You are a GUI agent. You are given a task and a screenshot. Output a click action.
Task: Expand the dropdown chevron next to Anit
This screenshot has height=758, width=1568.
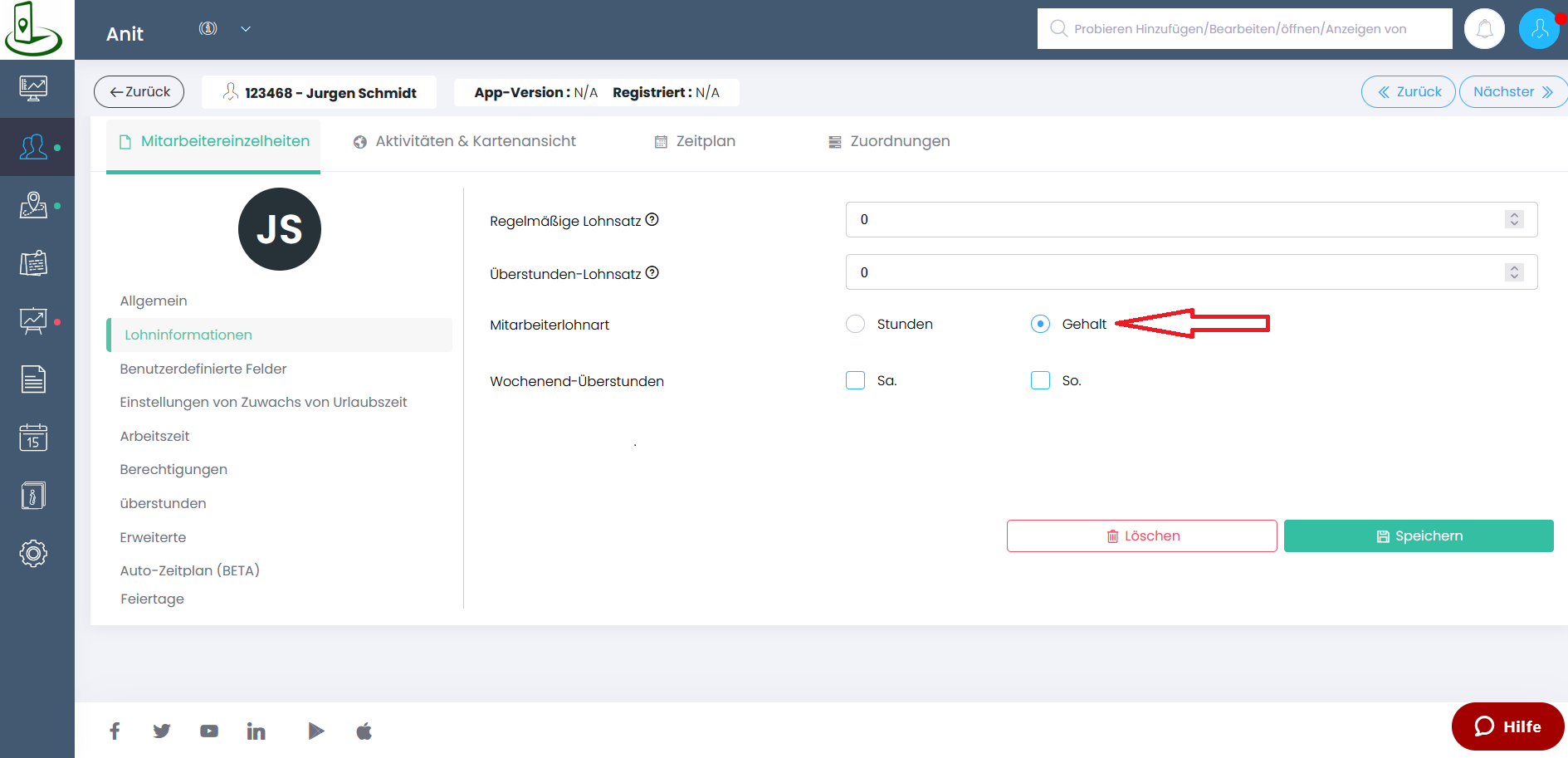point(246,29)
